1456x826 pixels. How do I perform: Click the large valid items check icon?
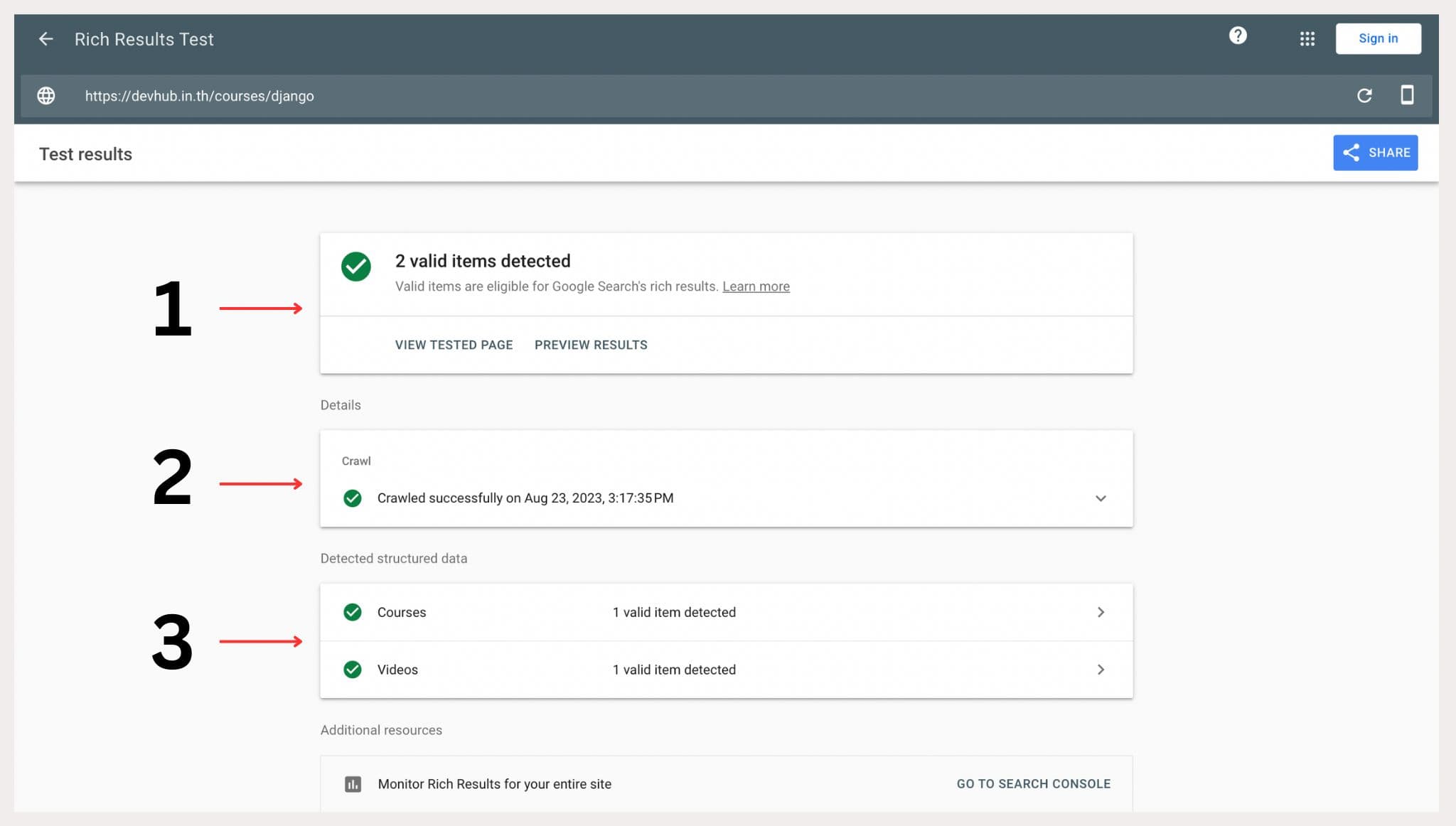point(356,267)
